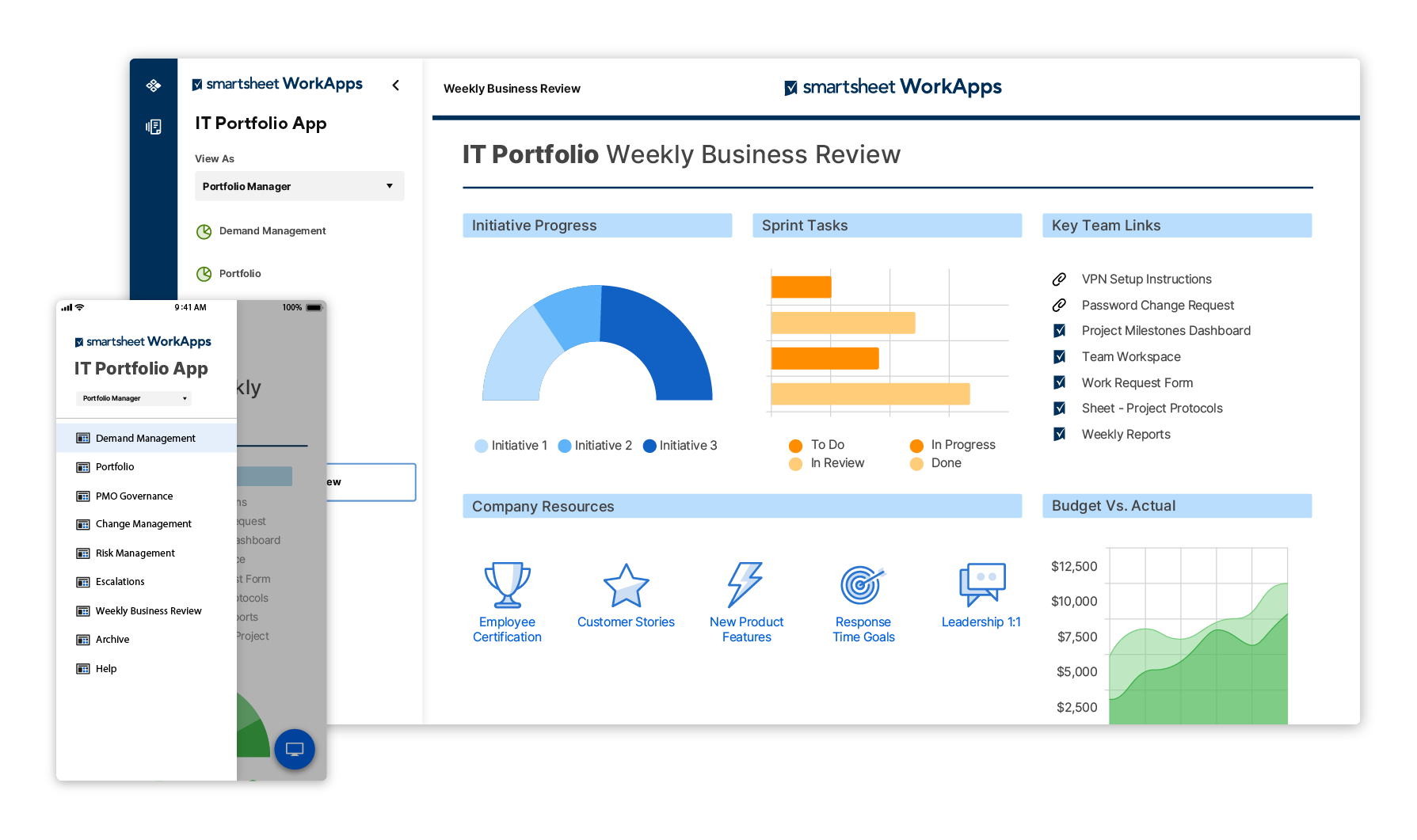
Task: Click the dark blue Initiative 3 chart segment
Action: tap(665, 340)
